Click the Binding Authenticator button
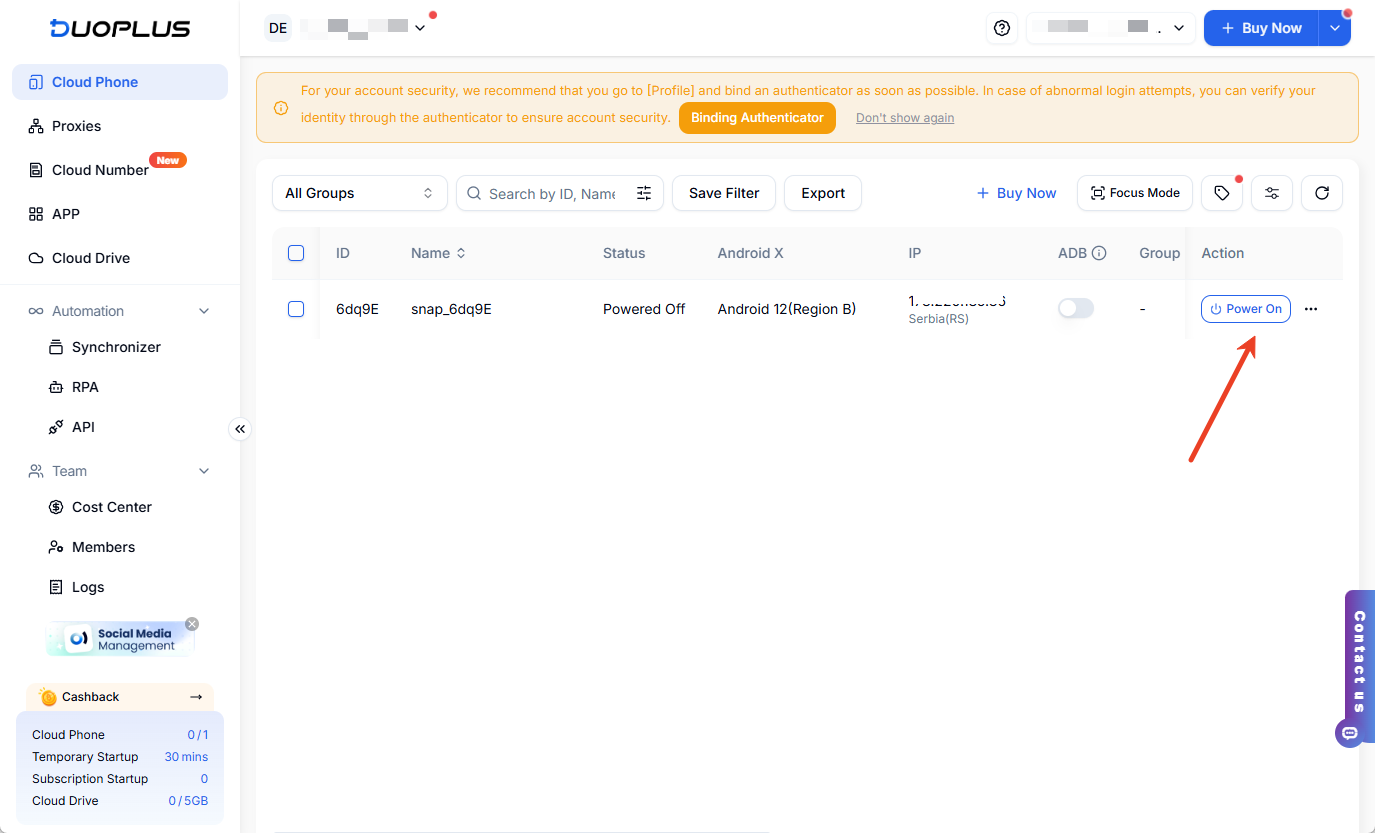This screenshot has height=833, width=1375. (x=757, y=118)
